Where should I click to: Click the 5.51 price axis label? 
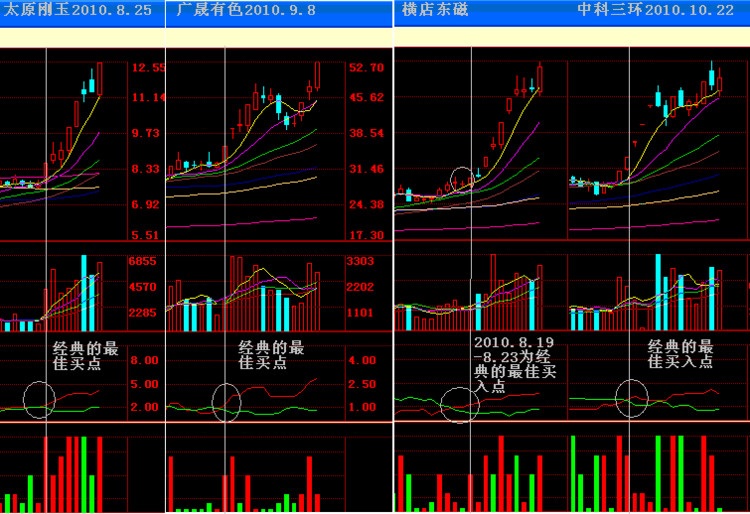coord(145,235)
